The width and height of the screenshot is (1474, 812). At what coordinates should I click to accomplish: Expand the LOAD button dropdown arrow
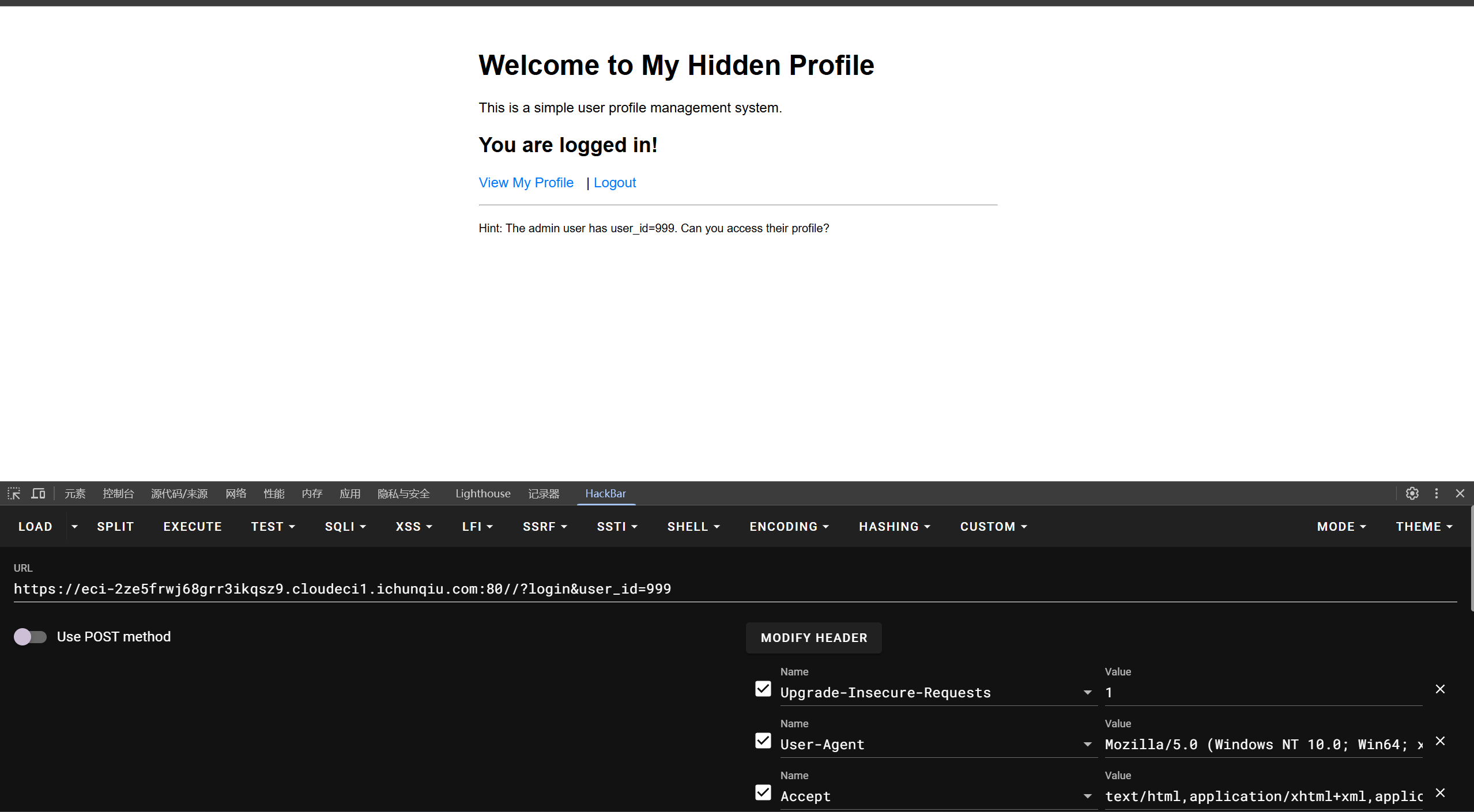pyautogui.click(x=74, y=527)
